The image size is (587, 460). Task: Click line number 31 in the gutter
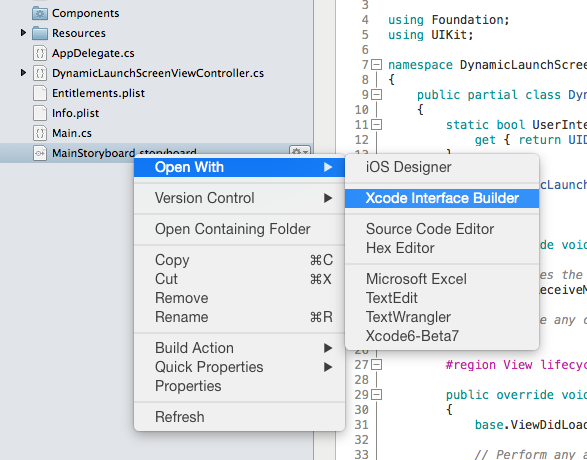[x=362, y=425]
